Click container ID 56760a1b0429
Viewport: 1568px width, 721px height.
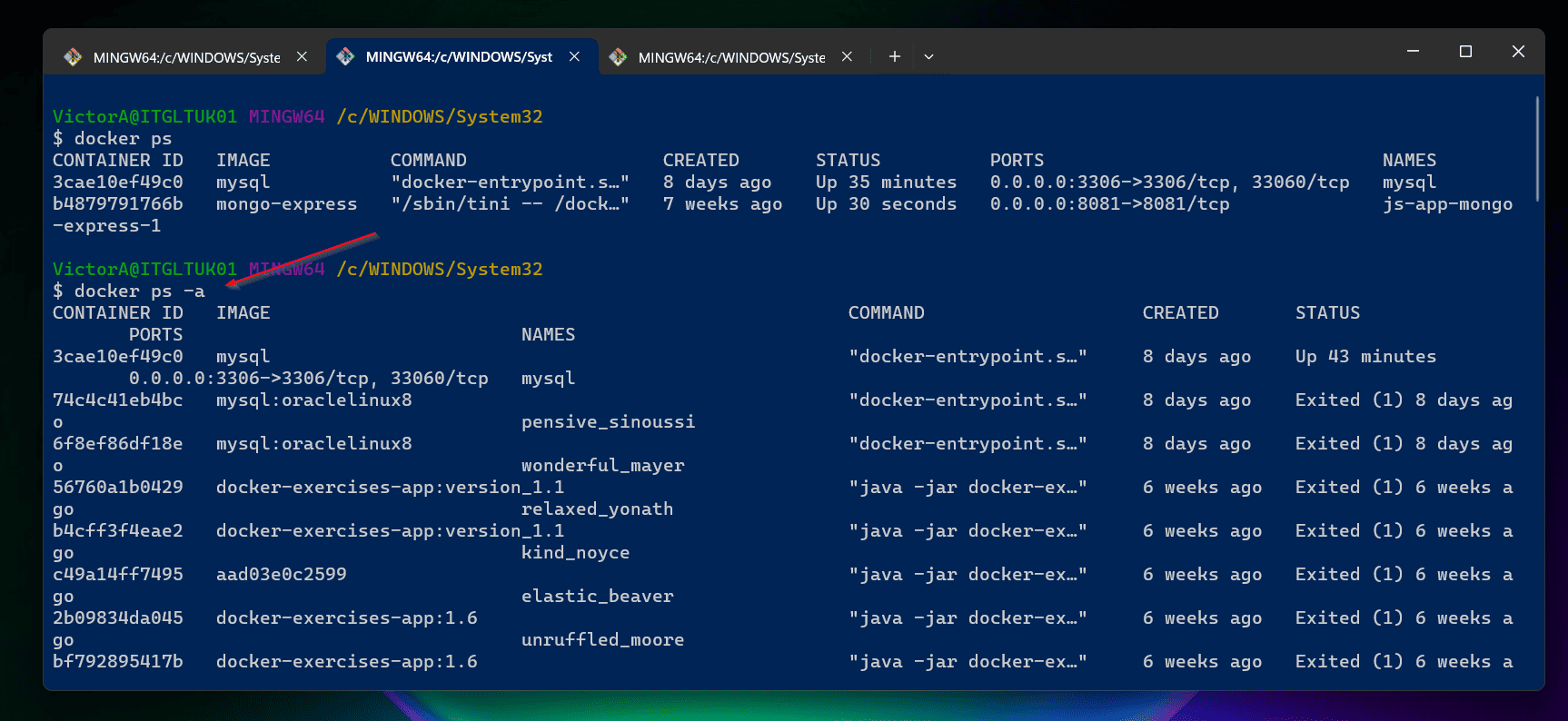[x=118, y=488]
